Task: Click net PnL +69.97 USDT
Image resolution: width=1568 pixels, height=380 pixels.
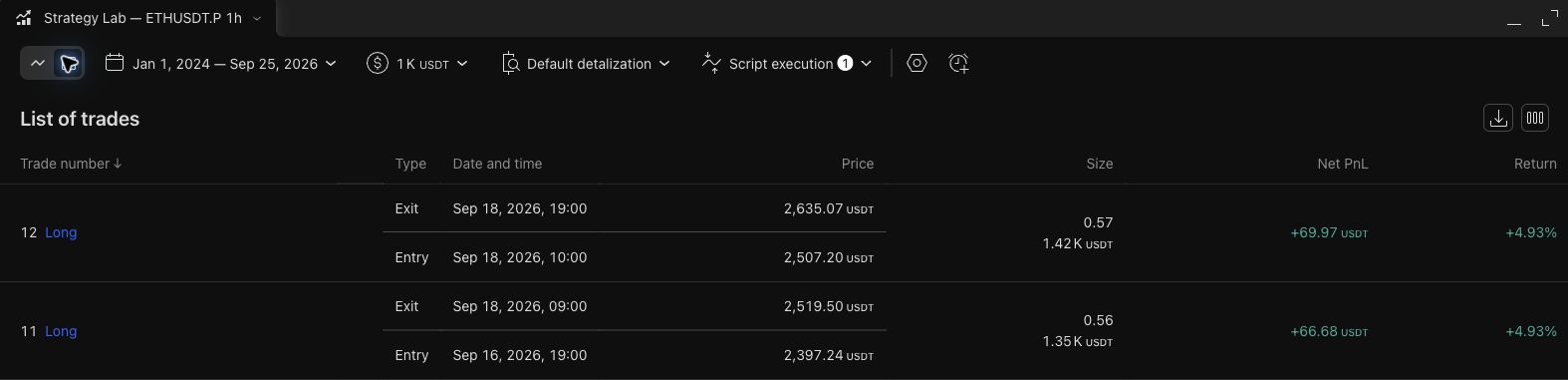Action: click(1329, 232)
